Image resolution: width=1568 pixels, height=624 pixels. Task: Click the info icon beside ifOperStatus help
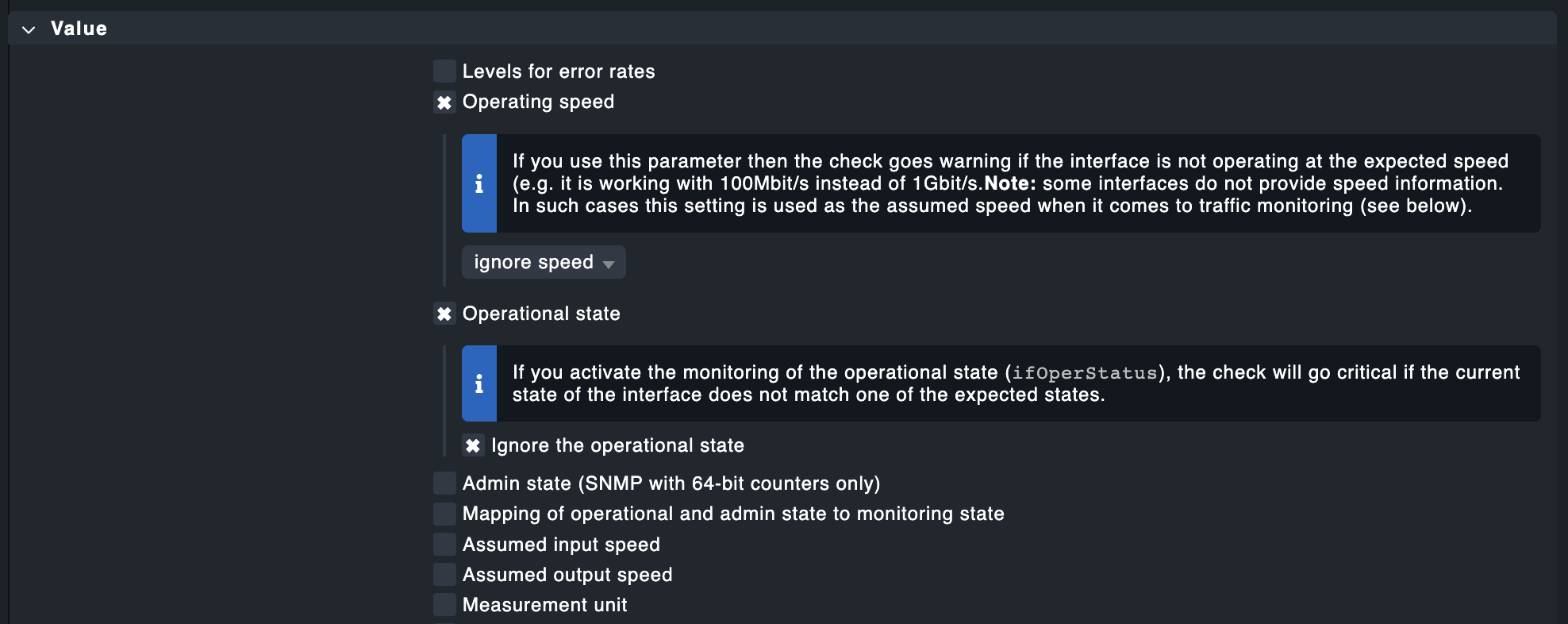pos(479,383)
